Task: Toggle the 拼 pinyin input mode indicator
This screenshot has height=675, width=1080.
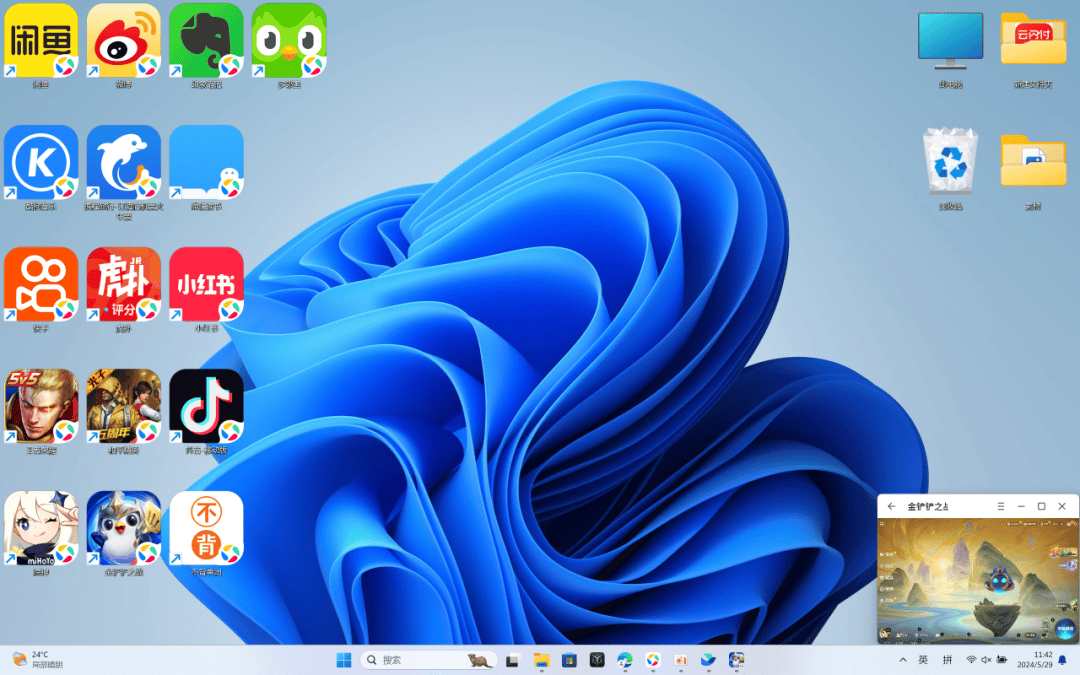Action: pos(947,660)
